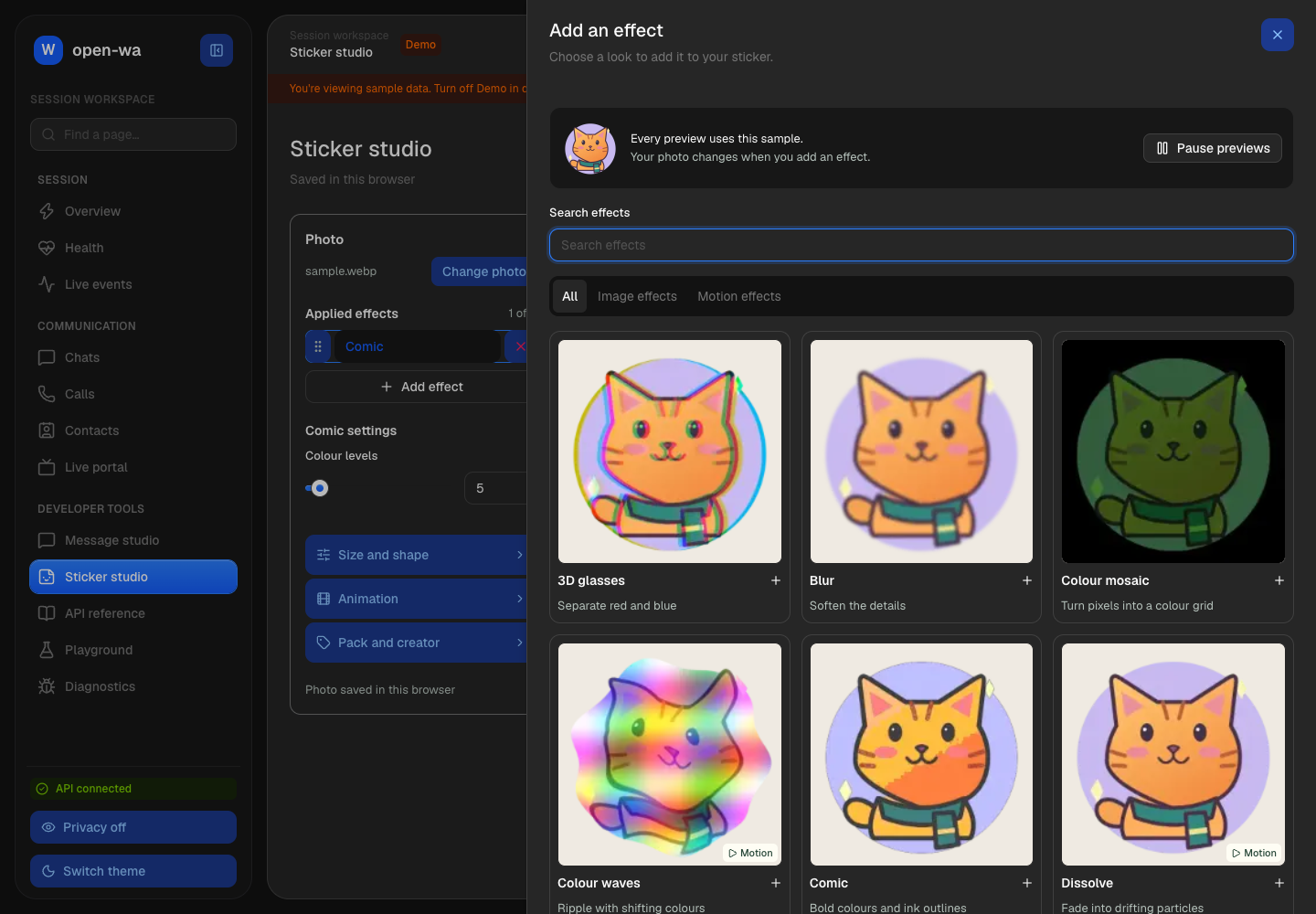Open Sticker studio in sidebar
The height and width of the screenshot is (914, 1316).
tap(133, 577)
